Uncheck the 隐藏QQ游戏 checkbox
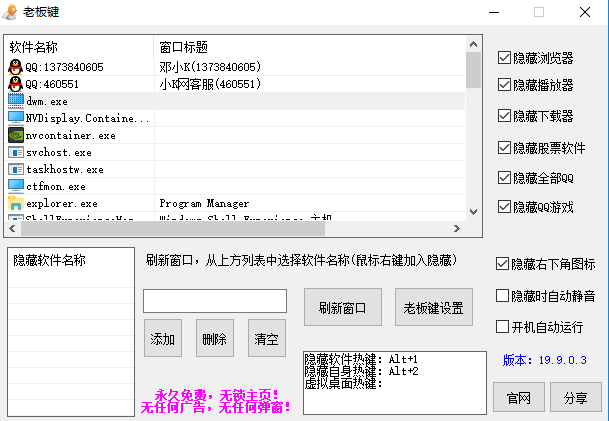Screen dimensions: 609x421 point(504,207)
